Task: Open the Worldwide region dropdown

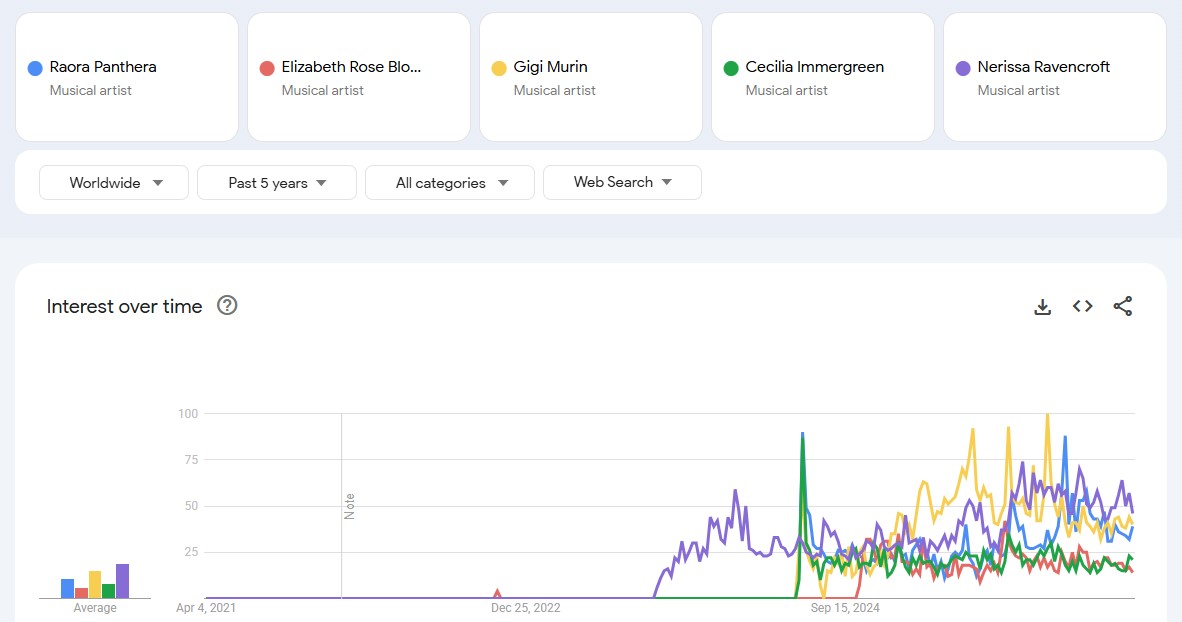Action: [x=114, y=182]
